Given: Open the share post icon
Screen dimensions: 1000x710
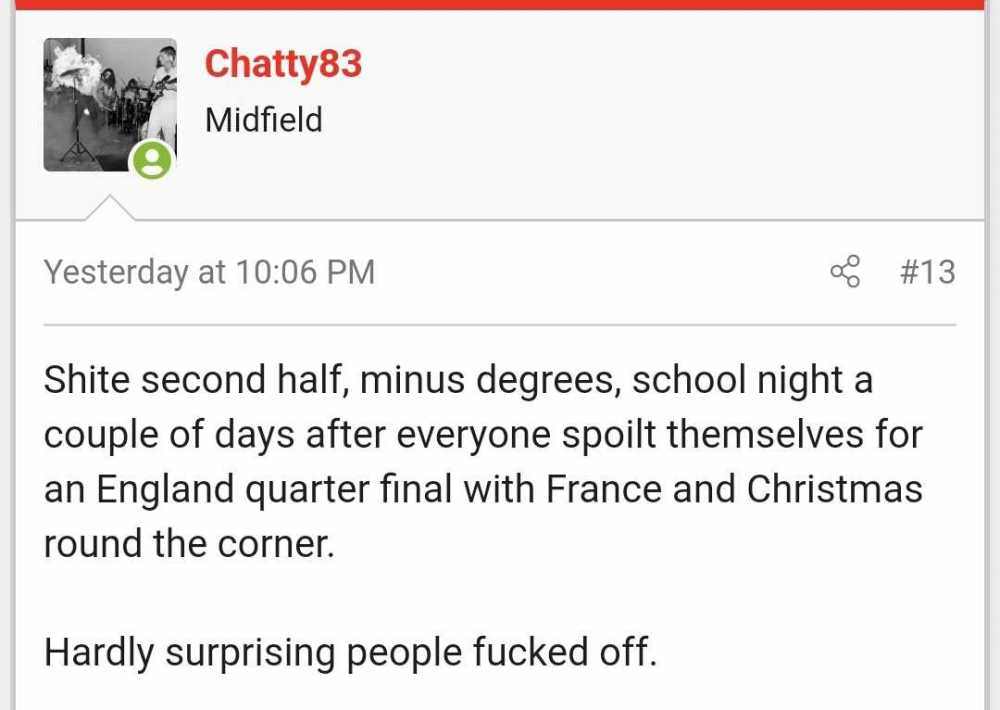Looking at the screenshot, I should 845,272.
